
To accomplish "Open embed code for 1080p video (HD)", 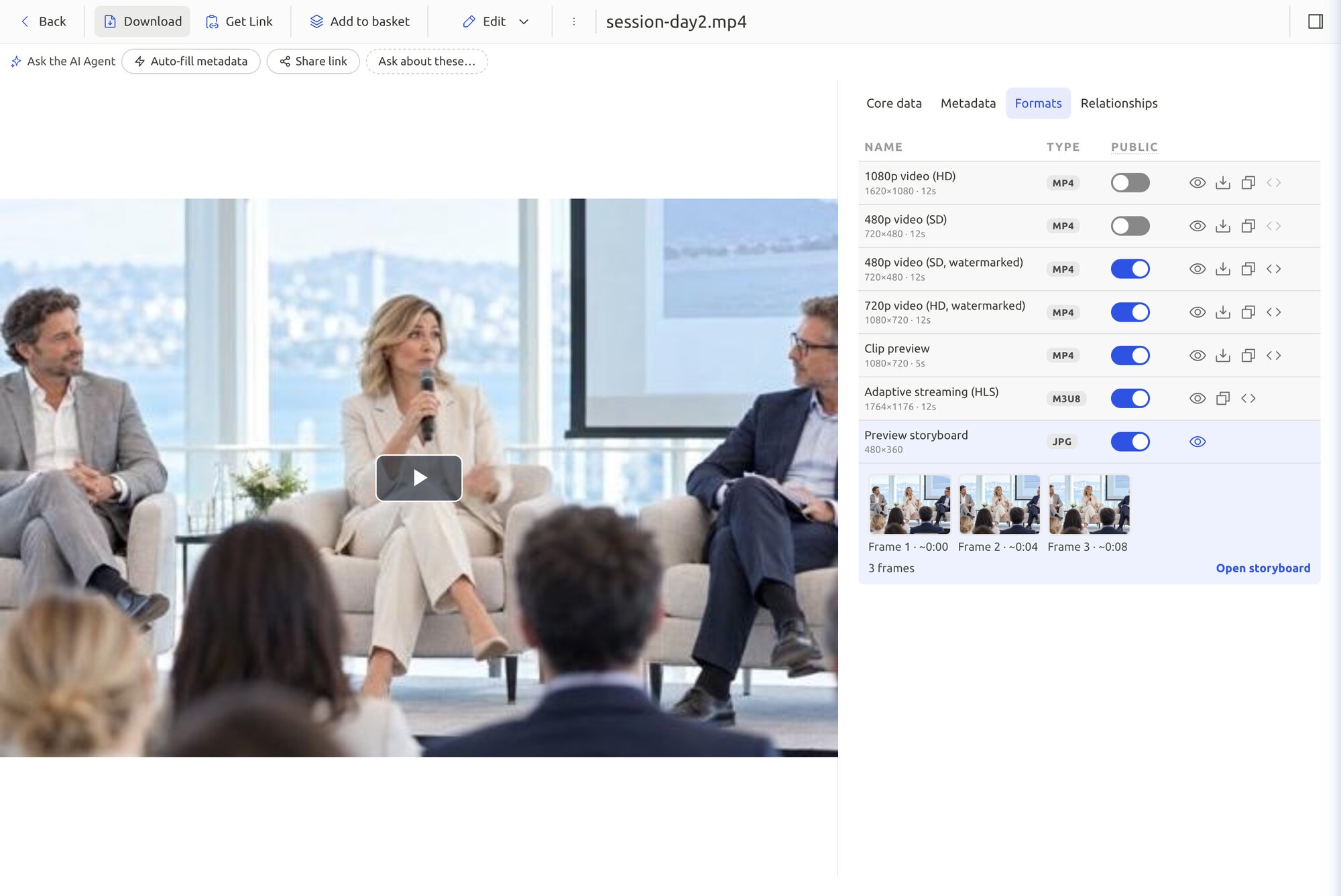I will click(1274, 183).
